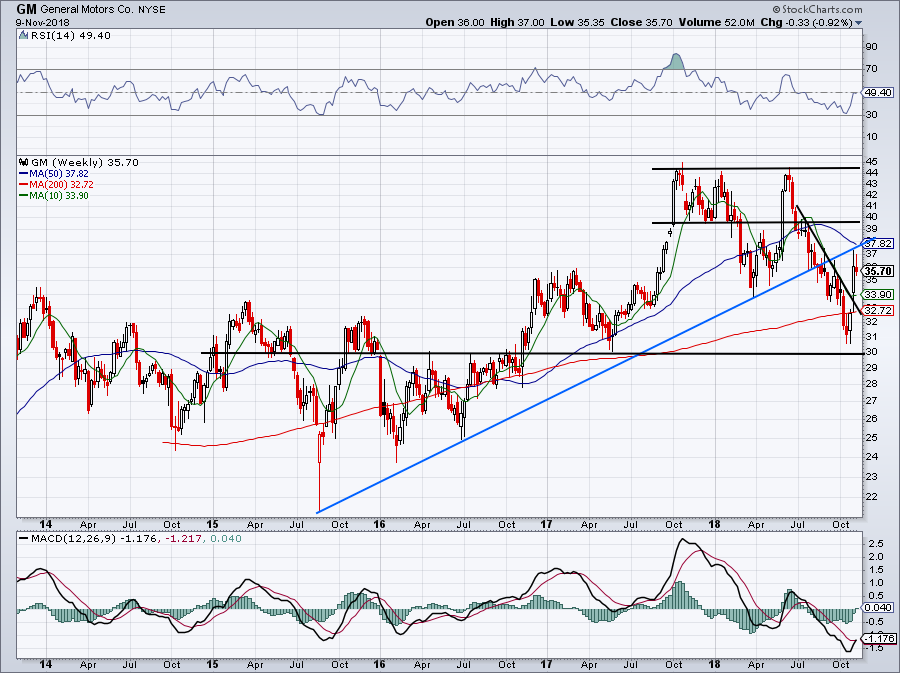
Task: Click the red MA(200) legend line marker
Action: pyautogui.click(x=24, y=185)
